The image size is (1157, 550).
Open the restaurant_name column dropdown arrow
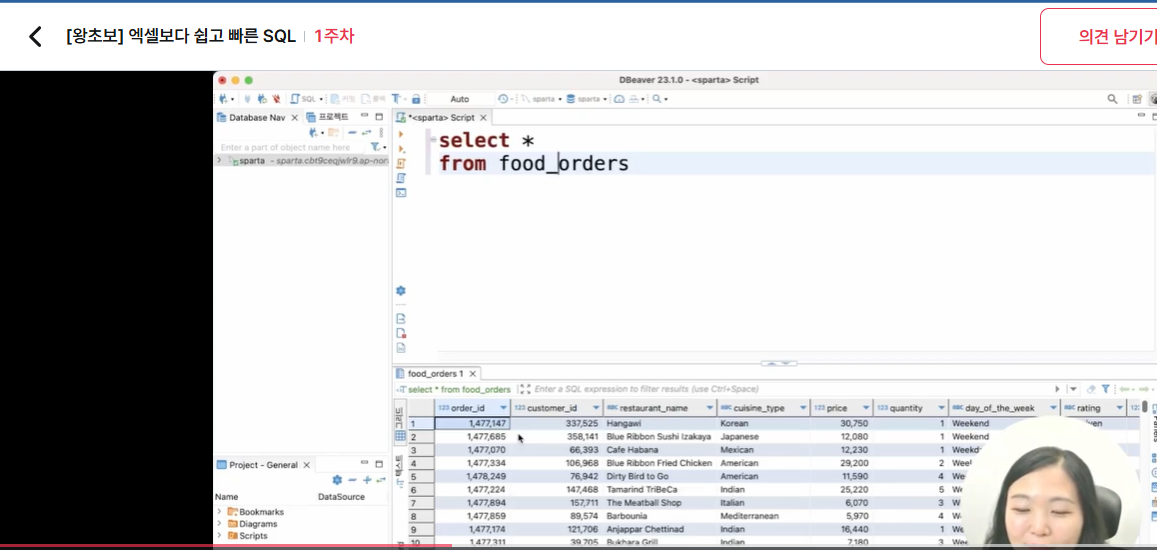coord(710,408)
